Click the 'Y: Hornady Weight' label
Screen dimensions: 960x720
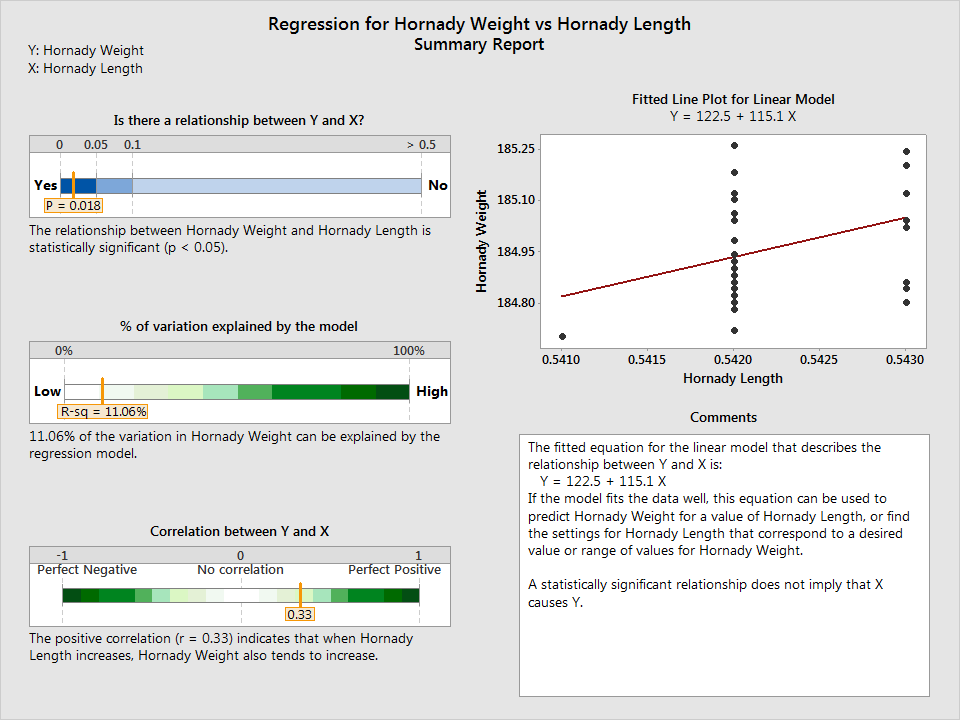tap(86, 50)
